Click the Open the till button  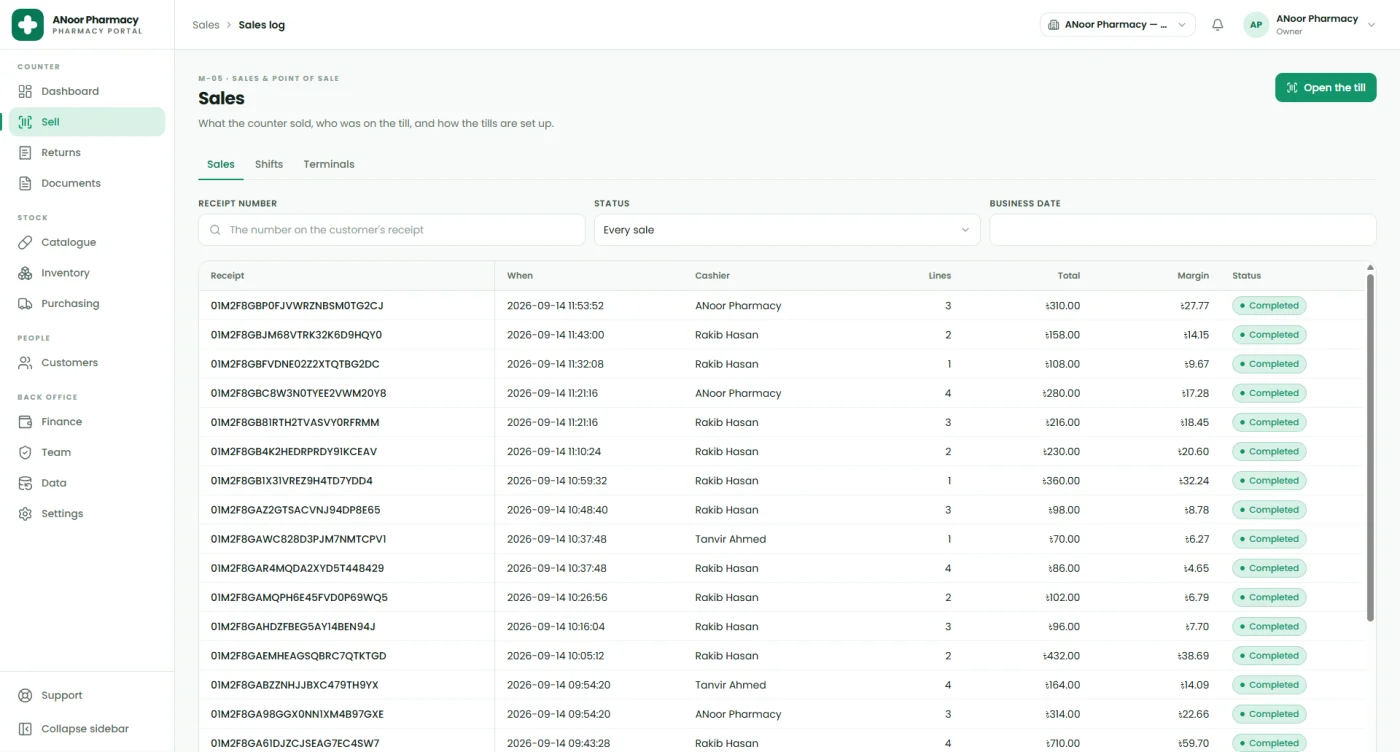(1325, 88)
